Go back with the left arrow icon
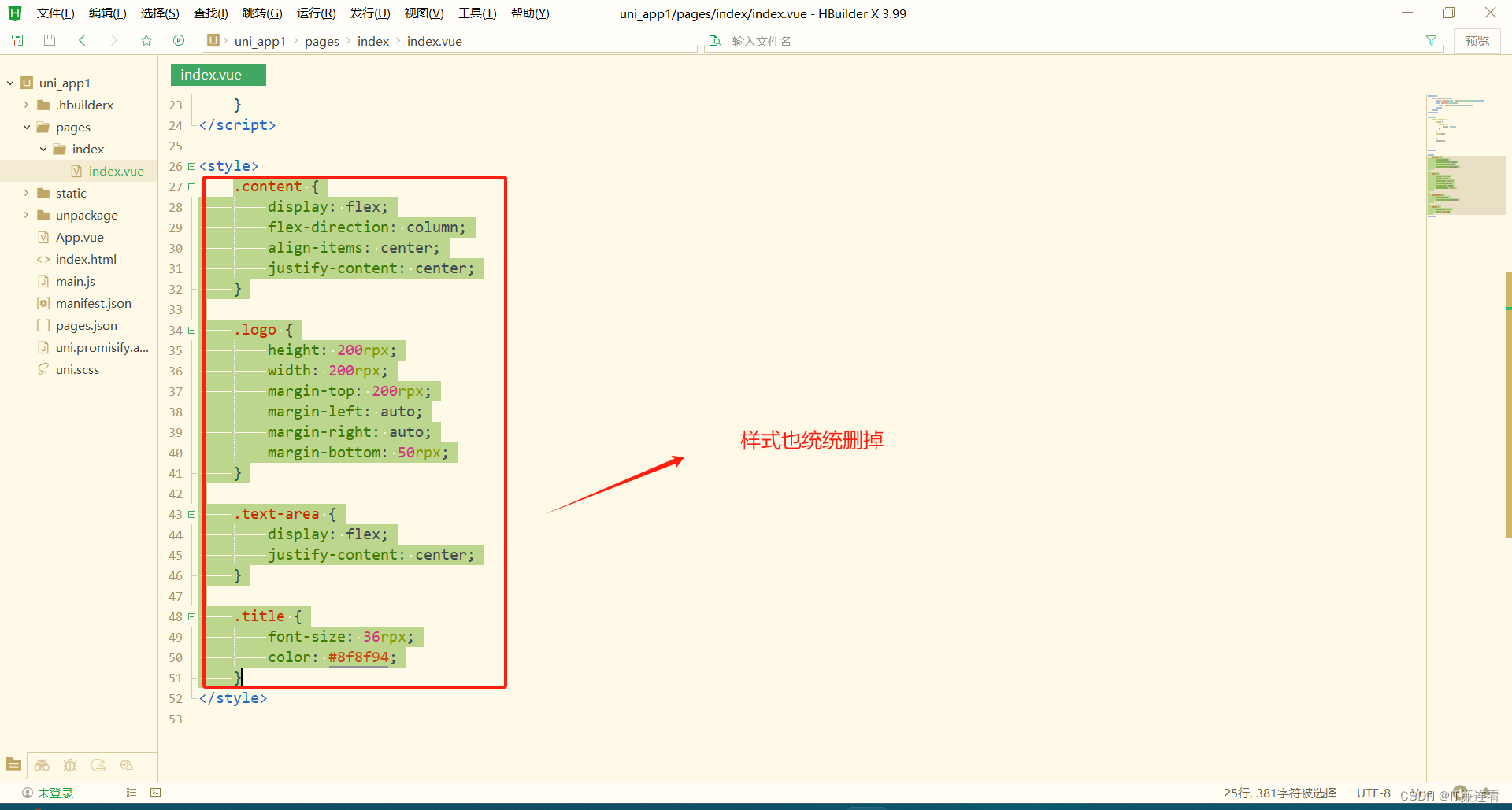This screenshot has width=1512, height=810. click(82, 40)
